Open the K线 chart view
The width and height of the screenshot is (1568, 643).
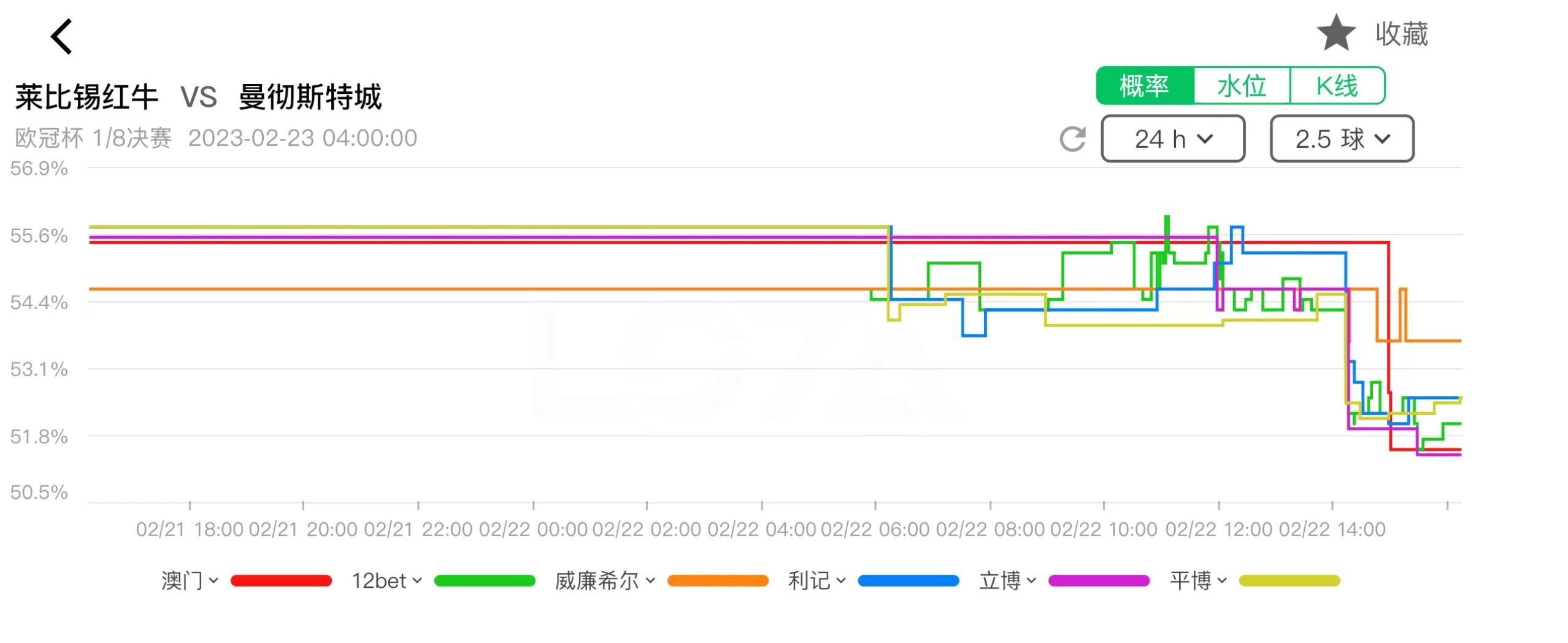point(1337,86)
